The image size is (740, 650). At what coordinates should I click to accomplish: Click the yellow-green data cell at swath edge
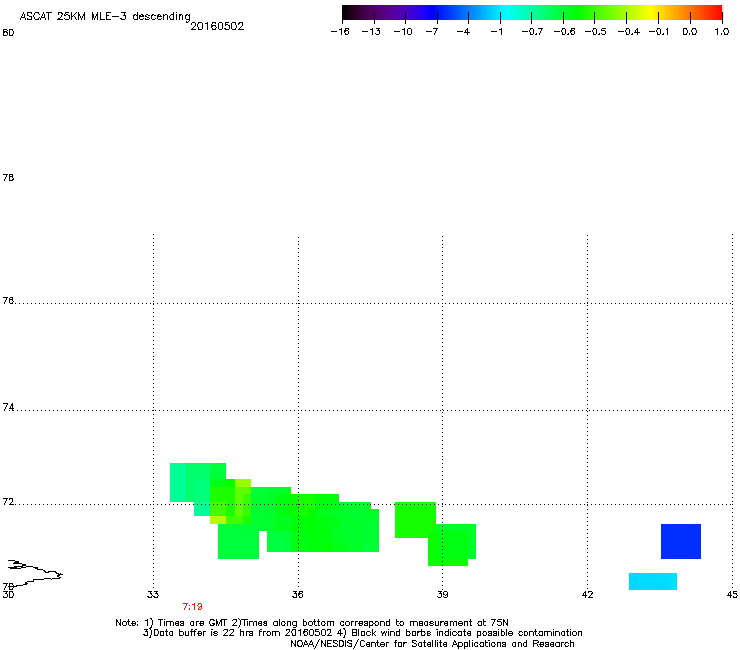point(218,520)
